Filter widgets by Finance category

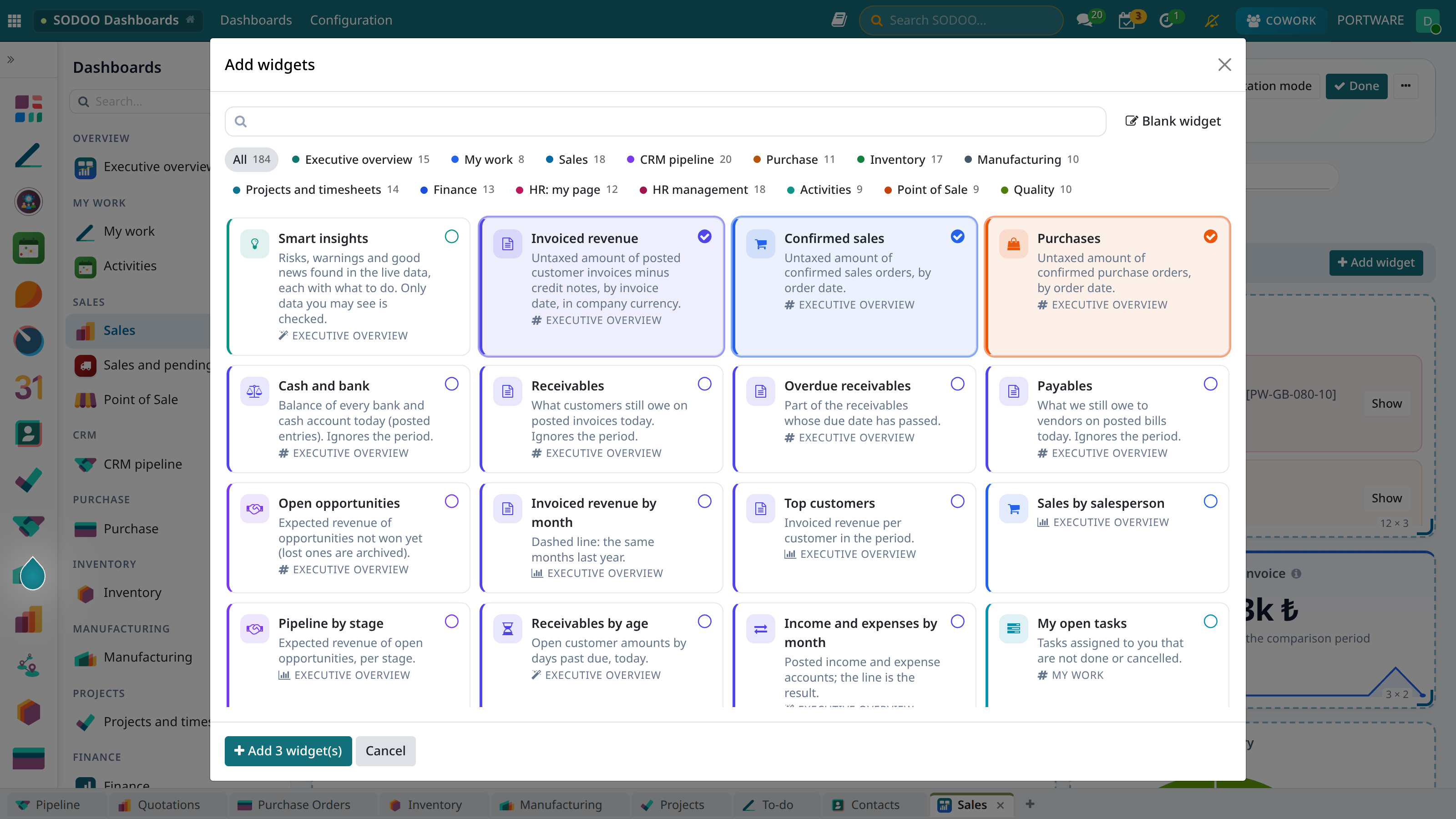tap(457, 189)
